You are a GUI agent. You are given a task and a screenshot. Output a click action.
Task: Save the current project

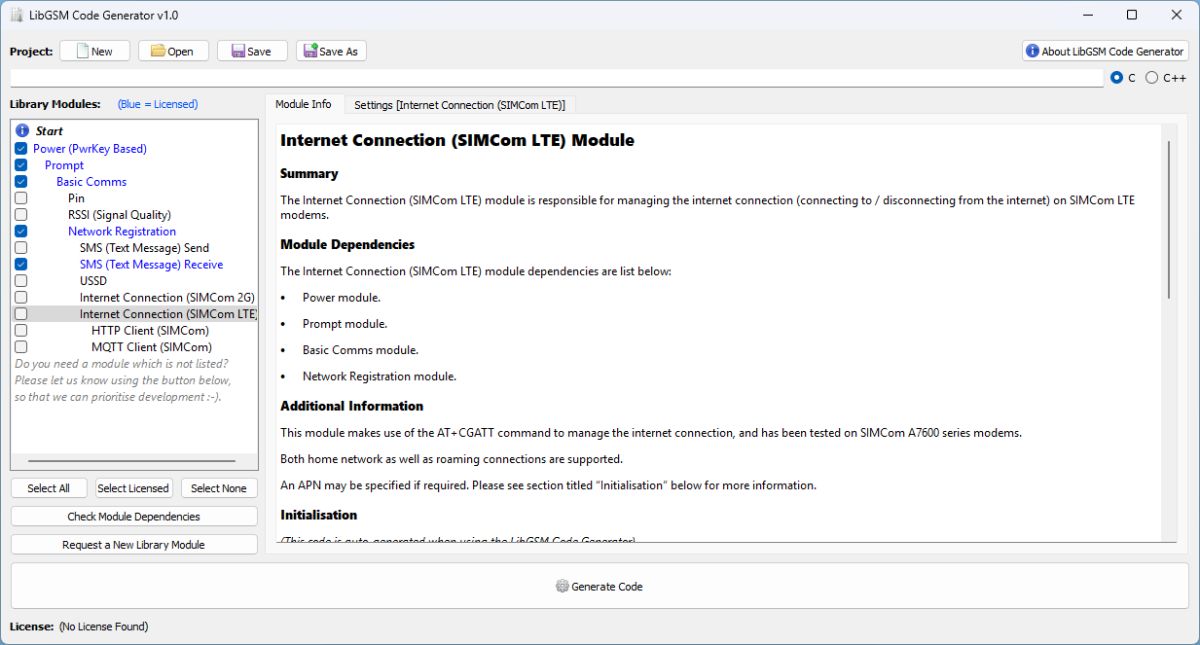coord(252,51)
